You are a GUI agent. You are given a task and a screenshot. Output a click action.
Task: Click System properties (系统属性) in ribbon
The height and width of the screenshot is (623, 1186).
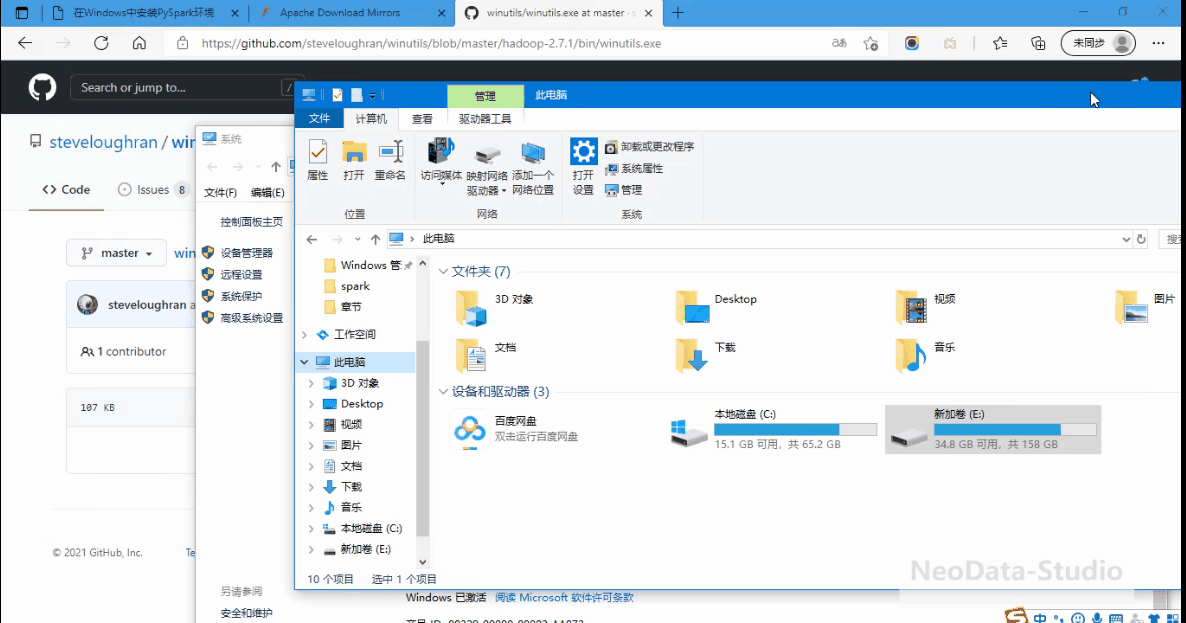[634, 169]
